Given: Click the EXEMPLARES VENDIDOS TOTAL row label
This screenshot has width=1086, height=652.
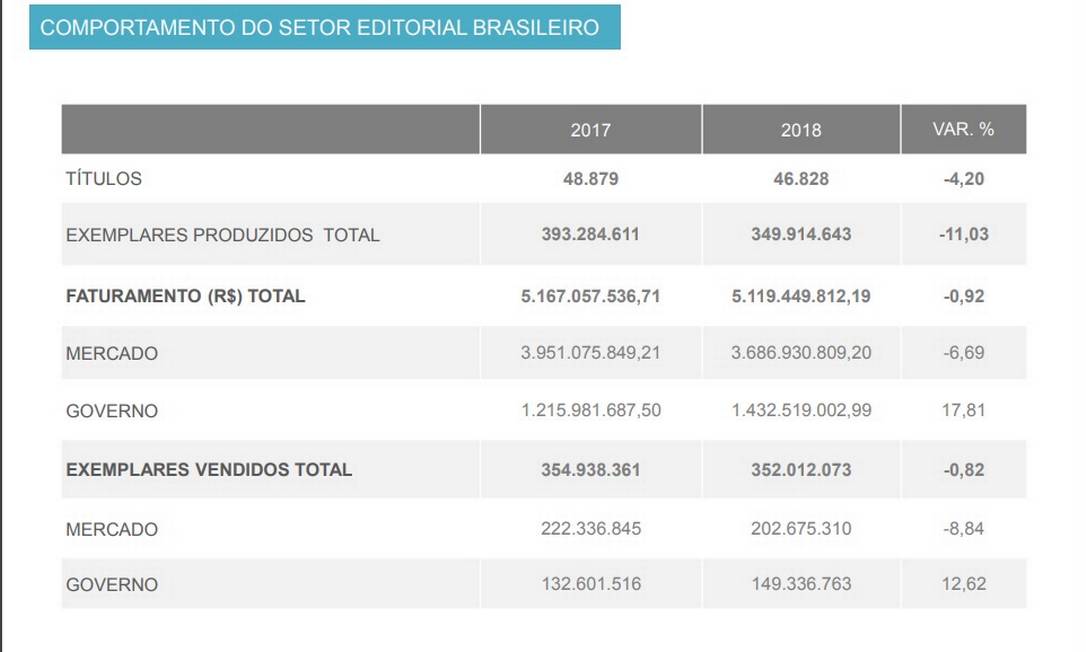Looking at the screenshot, I should [209, 469].
